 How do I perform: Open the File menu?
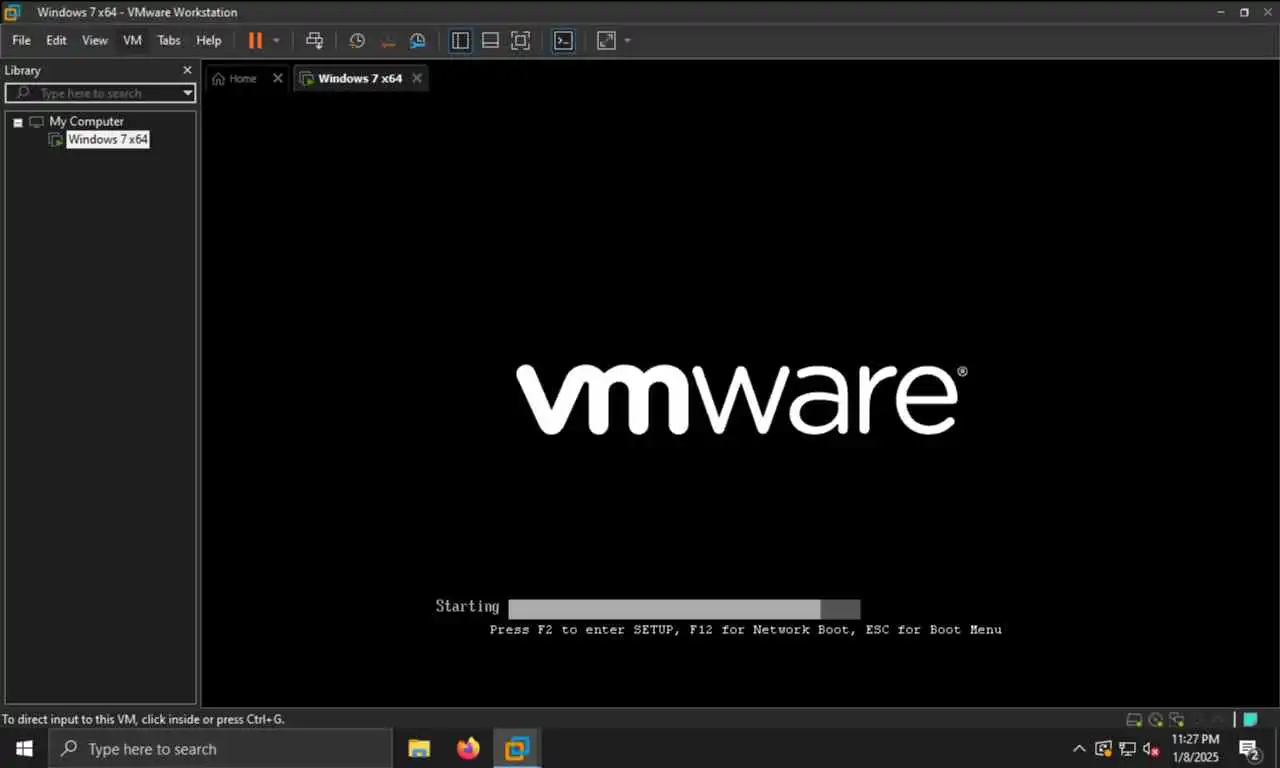click(21, 41)
